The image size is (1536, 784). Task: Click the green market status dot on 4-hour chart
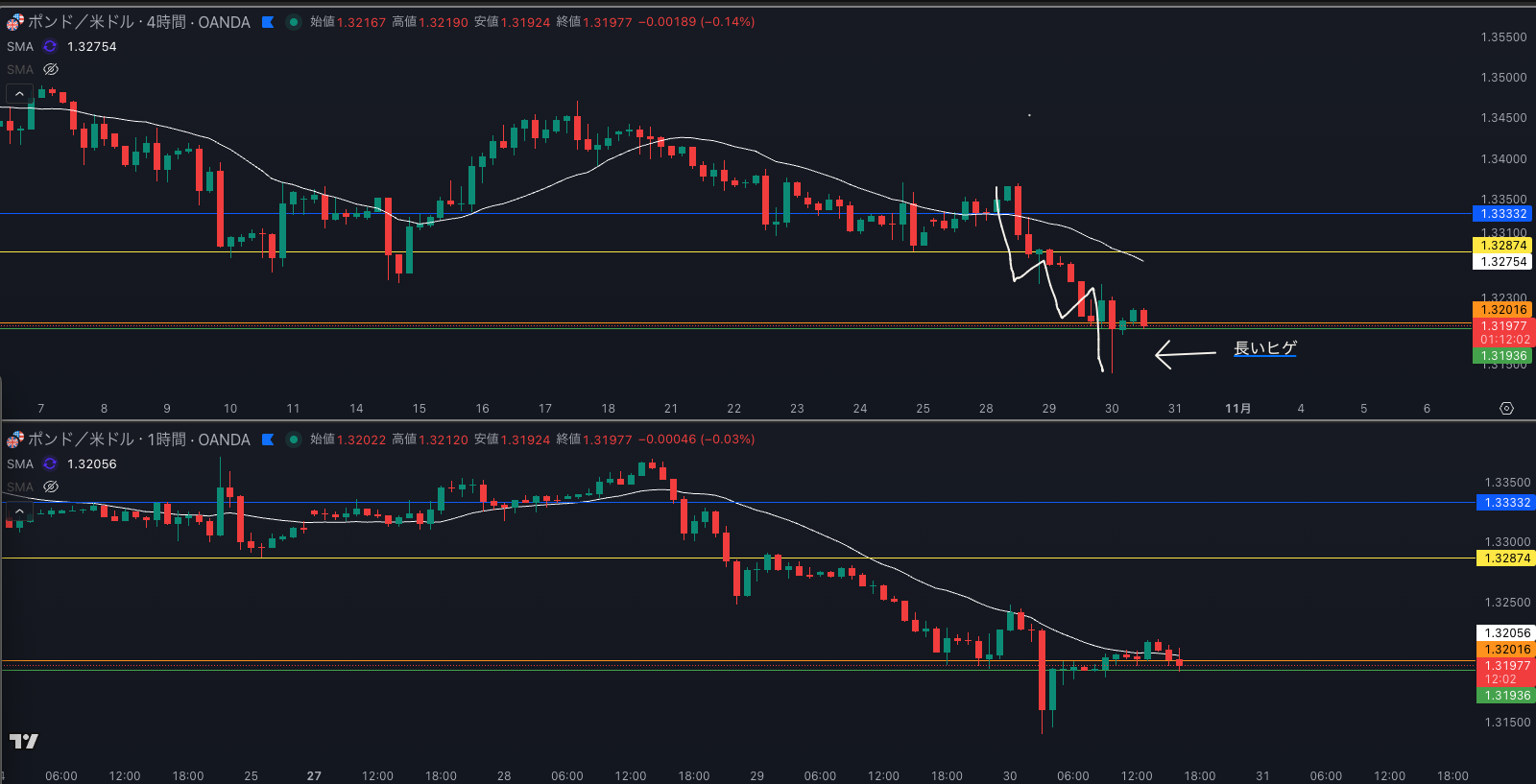coord(294,22)
